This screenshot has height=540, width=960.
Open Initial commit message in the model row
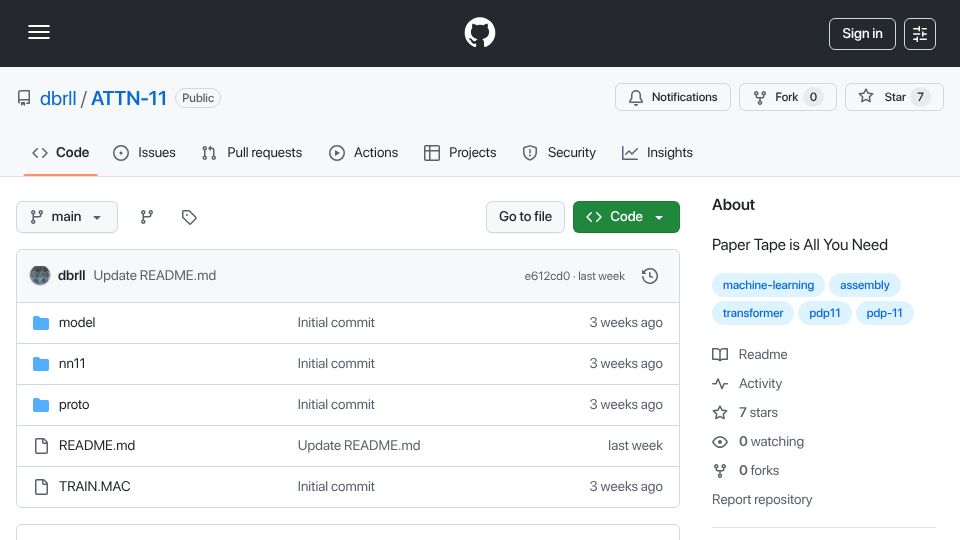[x=336, y=323]
